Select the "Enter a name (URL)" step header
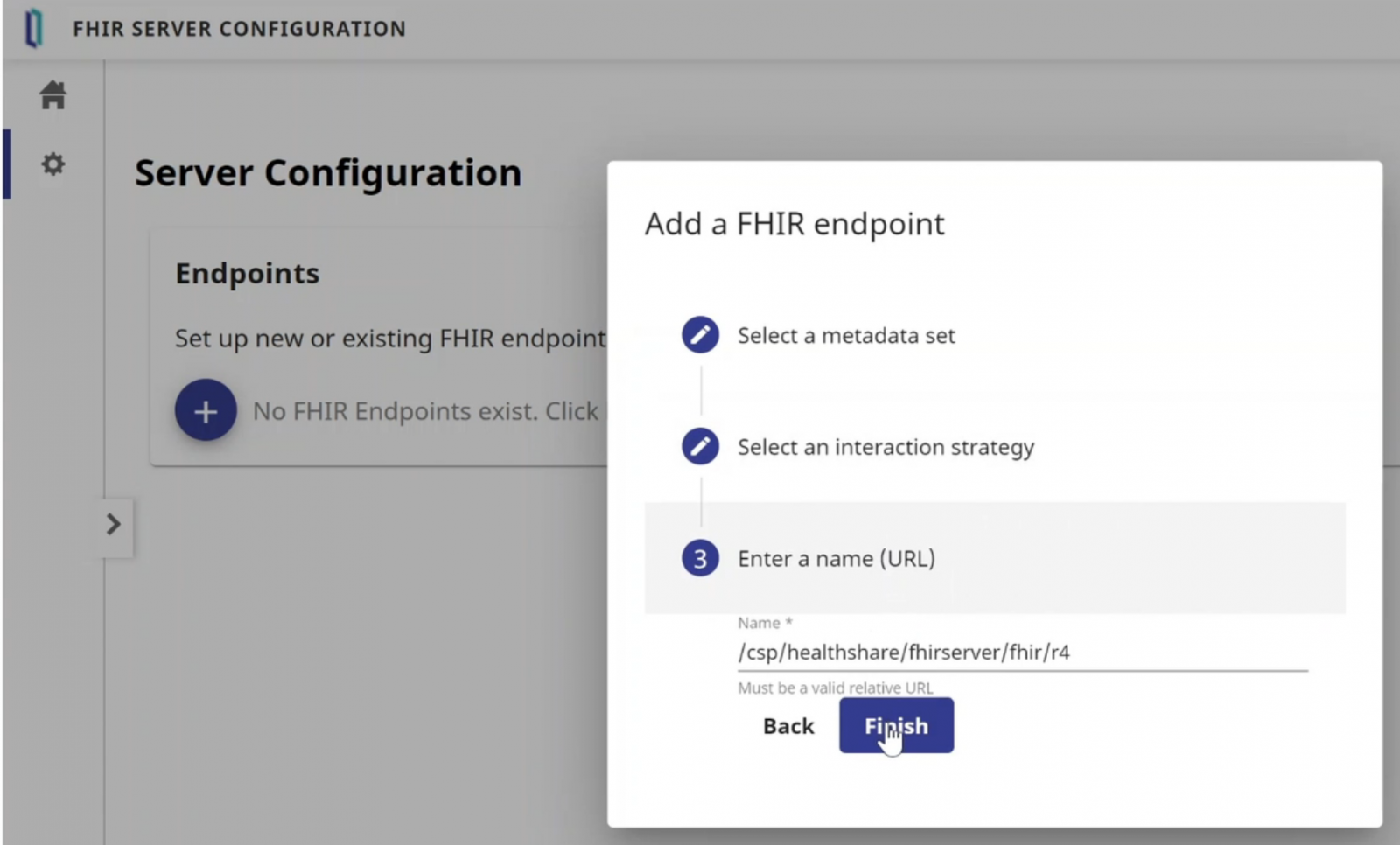This screenshot has height=845, width=1400. [836, 559]
